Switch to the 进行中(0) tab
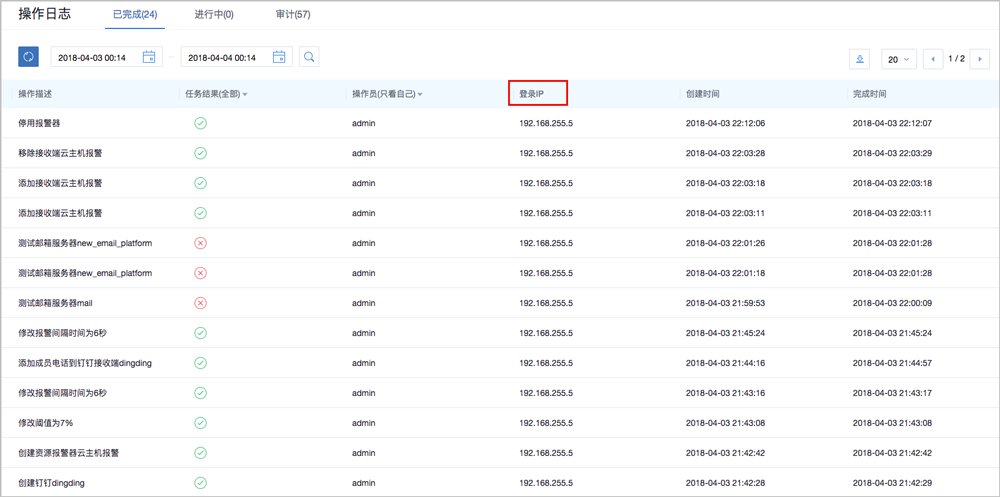Screen dimensions: 1000x497 [215, 15]
